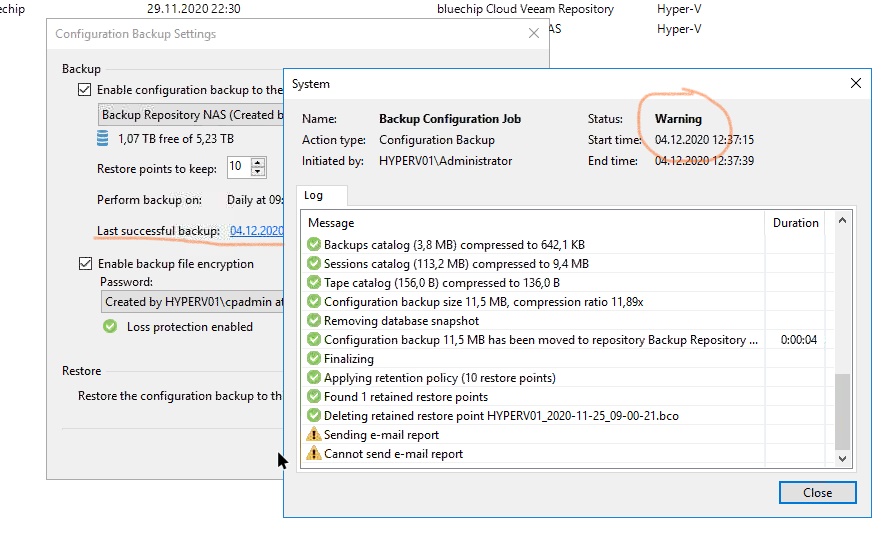Image resolution: width=894 pixels, height=538 pixels.
Task: Click the 0:00:04 duration value
Action: point(798,340)
